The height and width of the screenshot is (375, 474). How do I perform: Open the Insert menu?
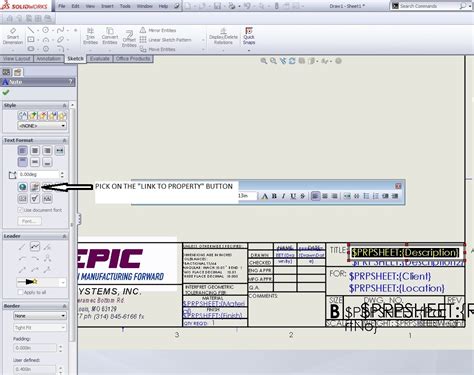click(107, 6)
